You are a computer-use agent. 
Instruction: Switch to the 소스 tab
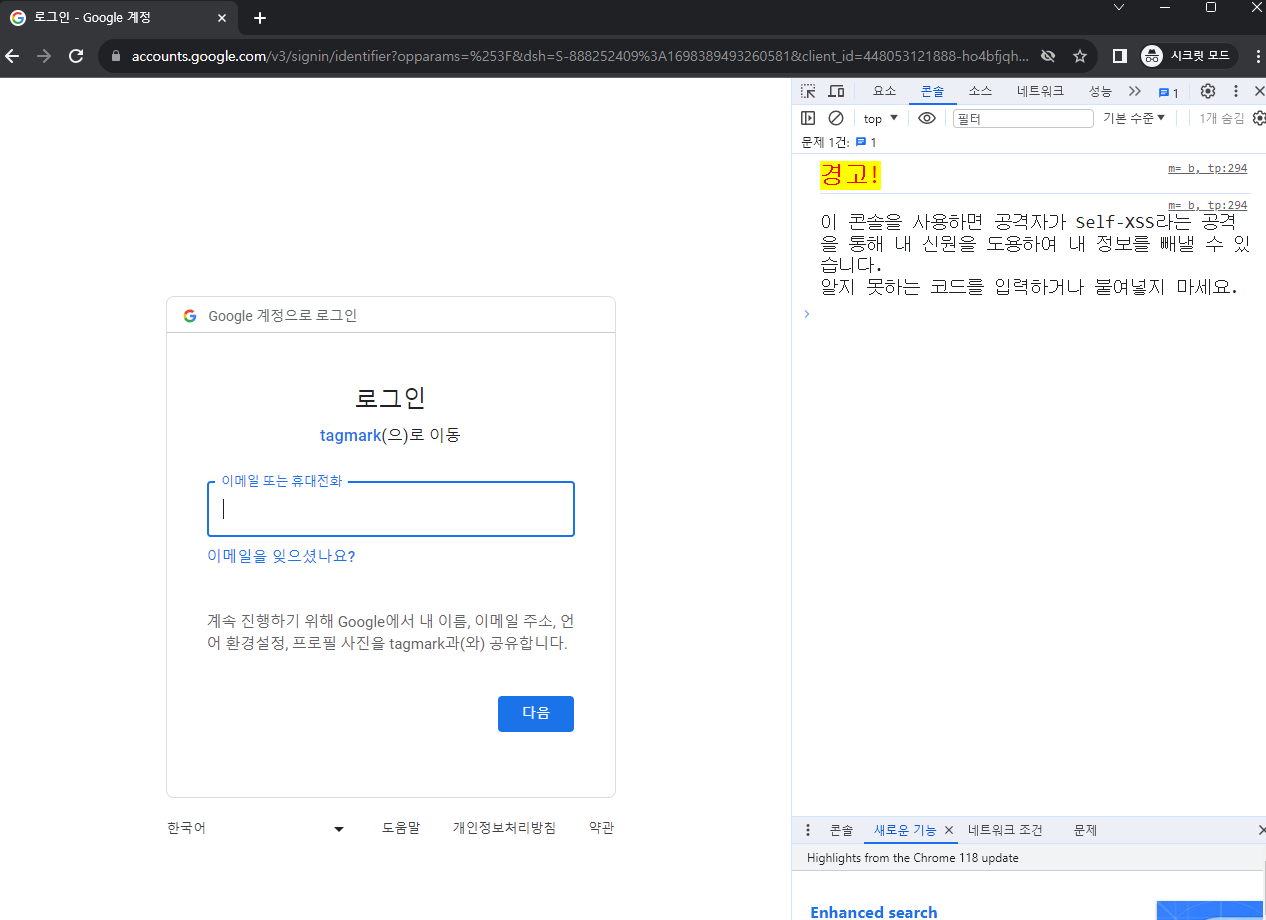pyautogui.click(x=980, y=91)
